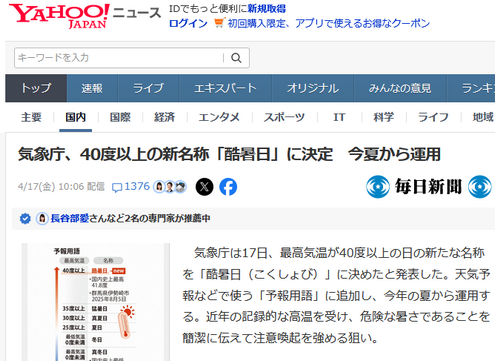Open the comments bubble showing 1376
Viewport: 495px width, 361px height.
tap(131, 187)
